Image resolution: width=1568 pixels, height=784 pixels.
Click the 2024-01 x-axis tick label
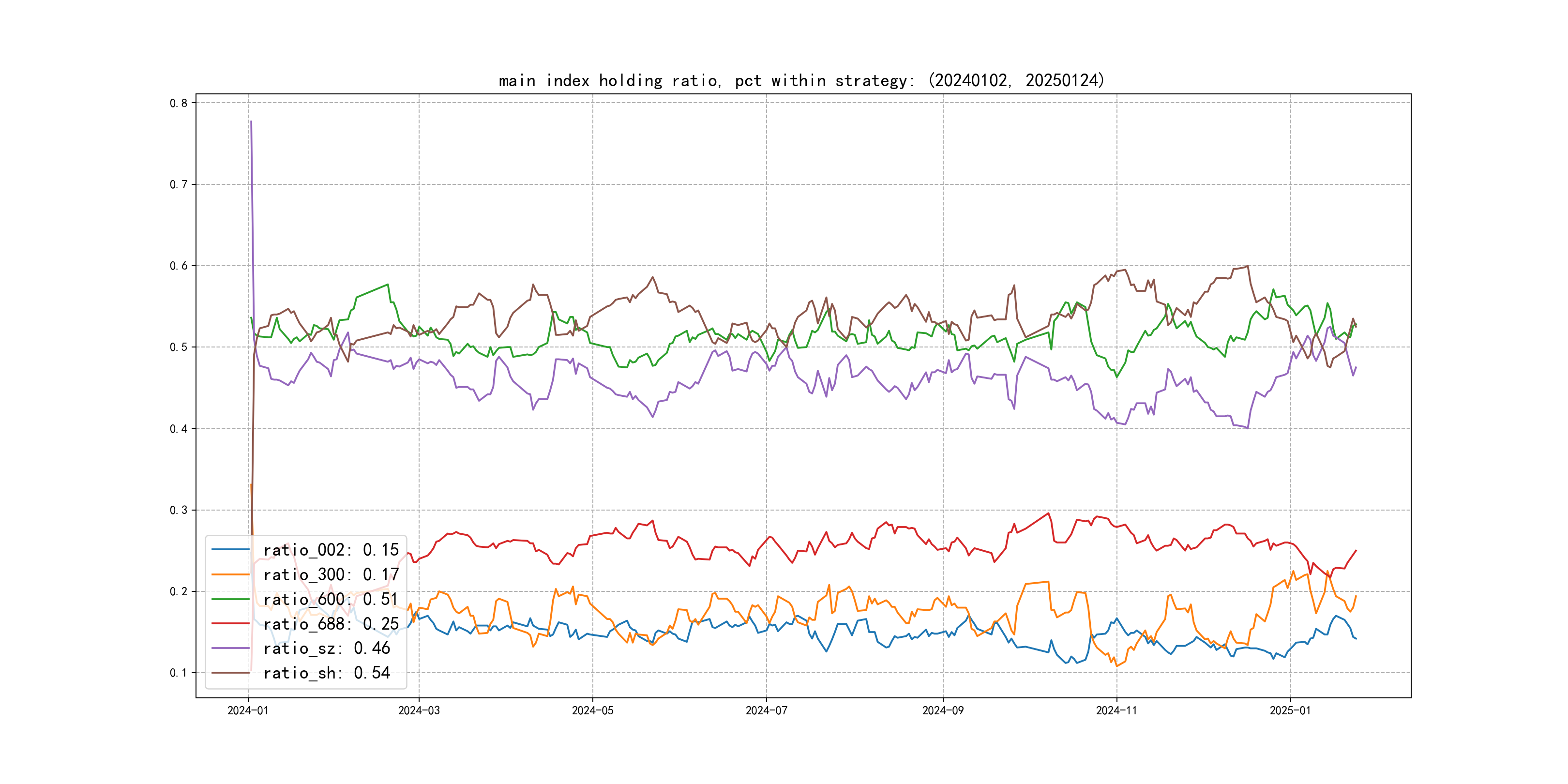[x=248, y=710]
